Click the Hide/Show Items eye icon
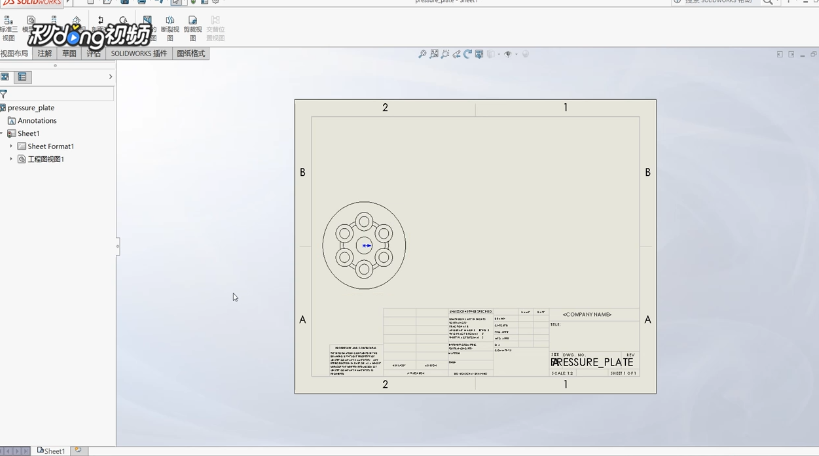This screenshot has height=456, width=819. click(x=507, y=54)
